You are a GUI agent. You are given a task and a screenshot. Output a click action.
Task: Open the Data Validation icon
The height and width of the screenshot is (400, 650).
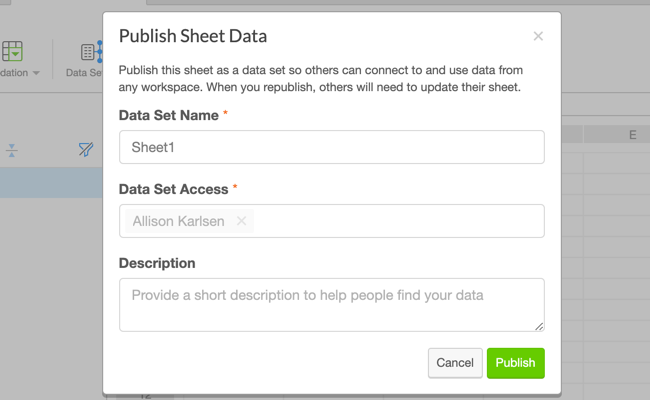point(13,51)
